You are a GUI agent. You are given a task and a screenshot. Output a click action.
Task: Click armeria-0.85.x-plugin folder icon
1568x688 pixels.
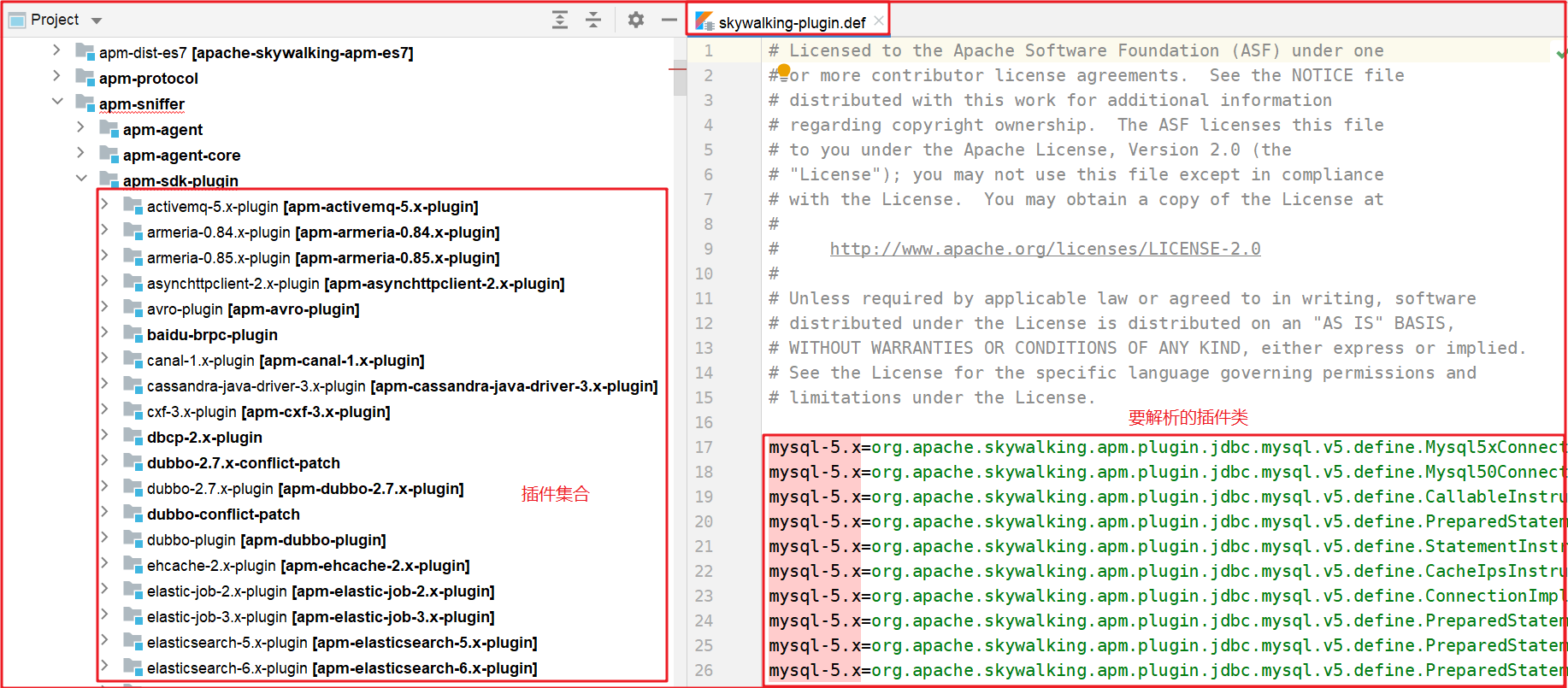(x=133, y=256)
